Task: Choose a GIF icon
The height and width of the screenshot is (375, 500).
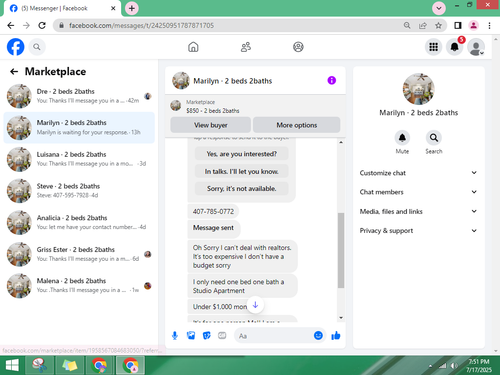Action: click(222, 336)
